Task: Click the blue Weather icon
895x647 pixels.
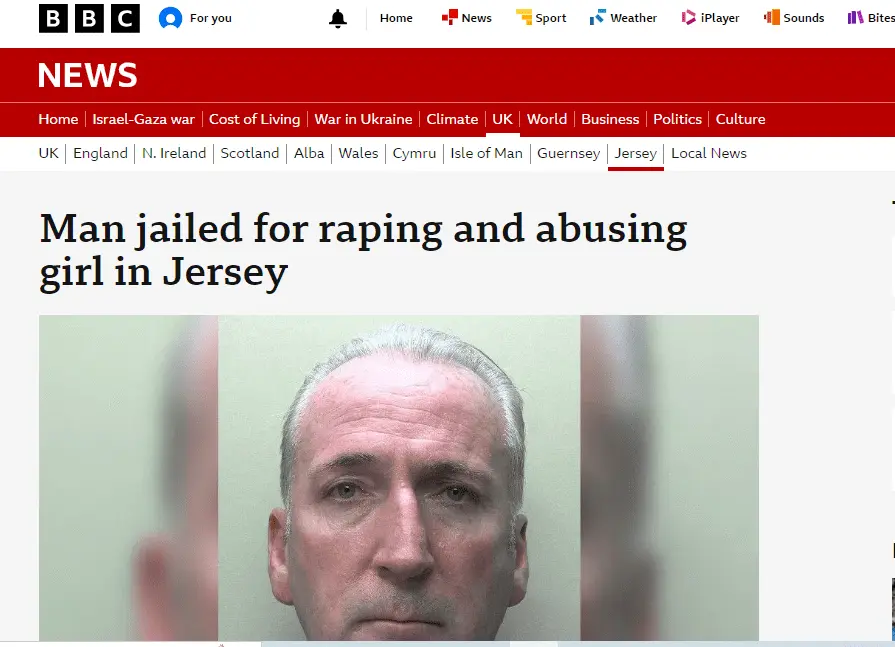Action: [598, 17]
